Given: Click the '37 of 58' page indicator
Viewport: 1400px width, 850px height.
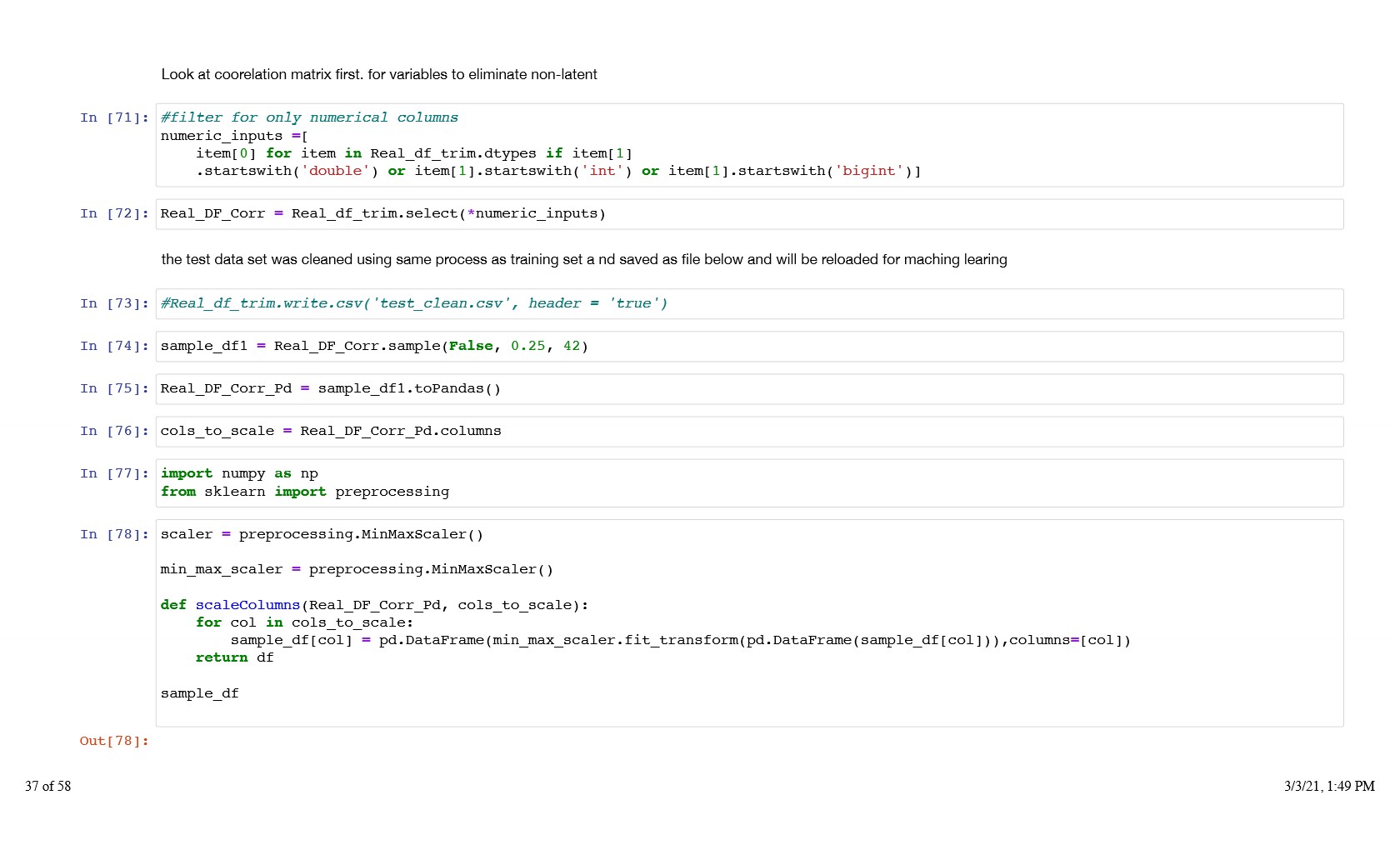Looking at the screenshot, I should 48,786.
